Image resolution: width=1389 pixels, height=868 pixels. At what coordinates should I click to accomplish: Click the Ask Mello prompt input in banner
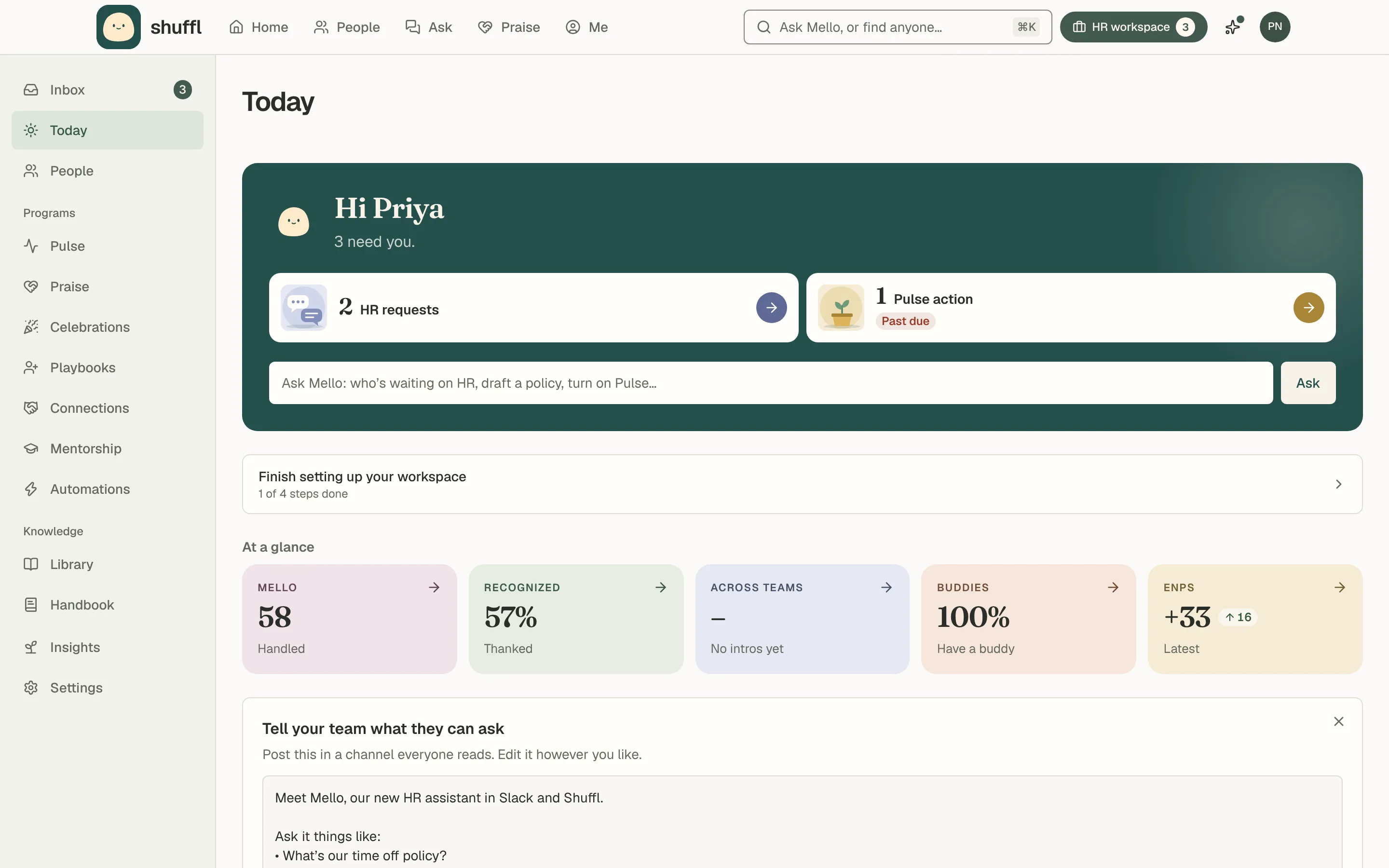click(770, 383)
